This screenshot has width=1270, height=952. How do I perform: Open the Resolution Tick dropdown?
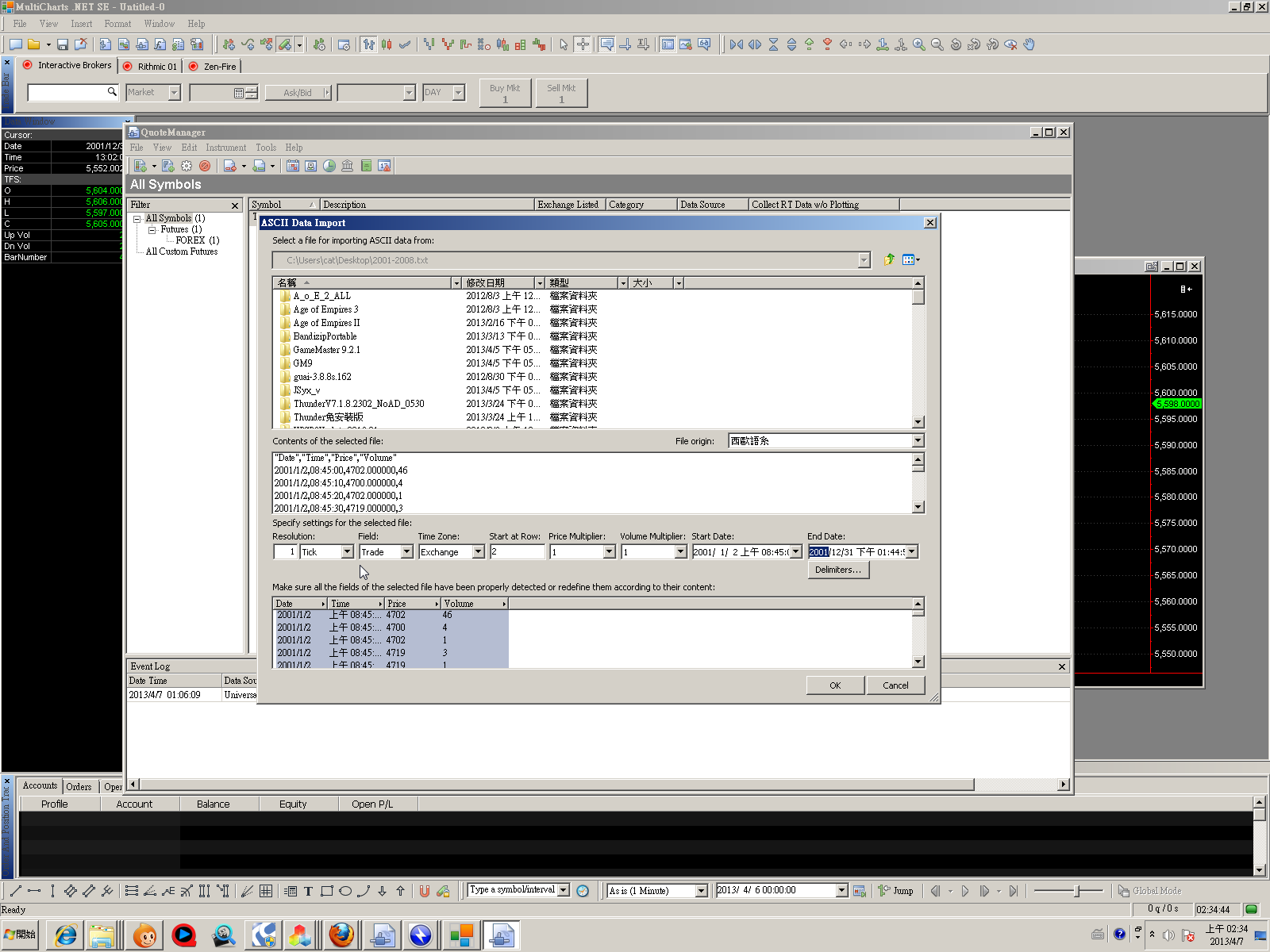[347, 552]
